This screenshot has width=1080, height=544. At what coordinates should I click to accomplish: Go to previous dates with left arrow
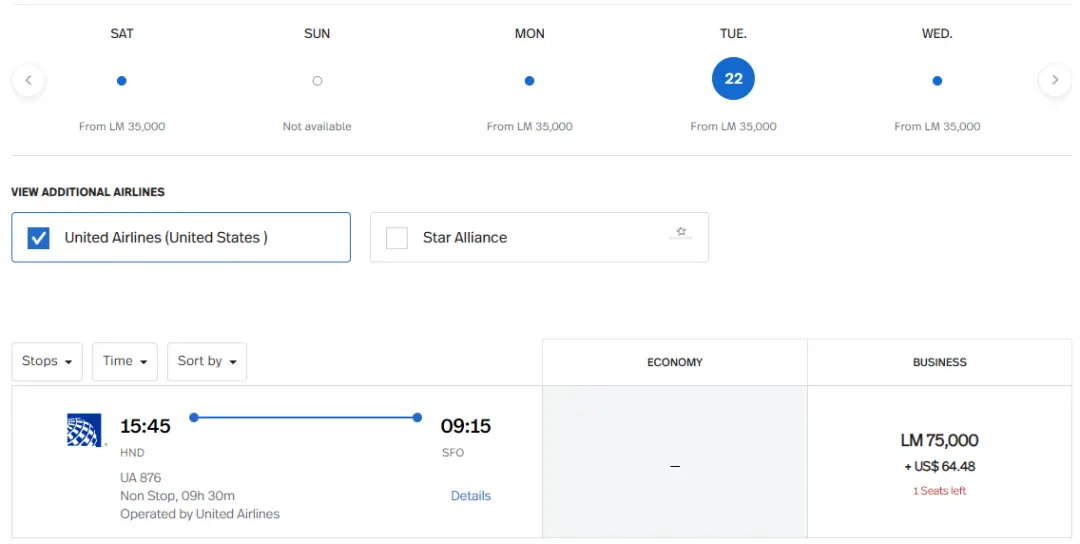pos(28,81)
